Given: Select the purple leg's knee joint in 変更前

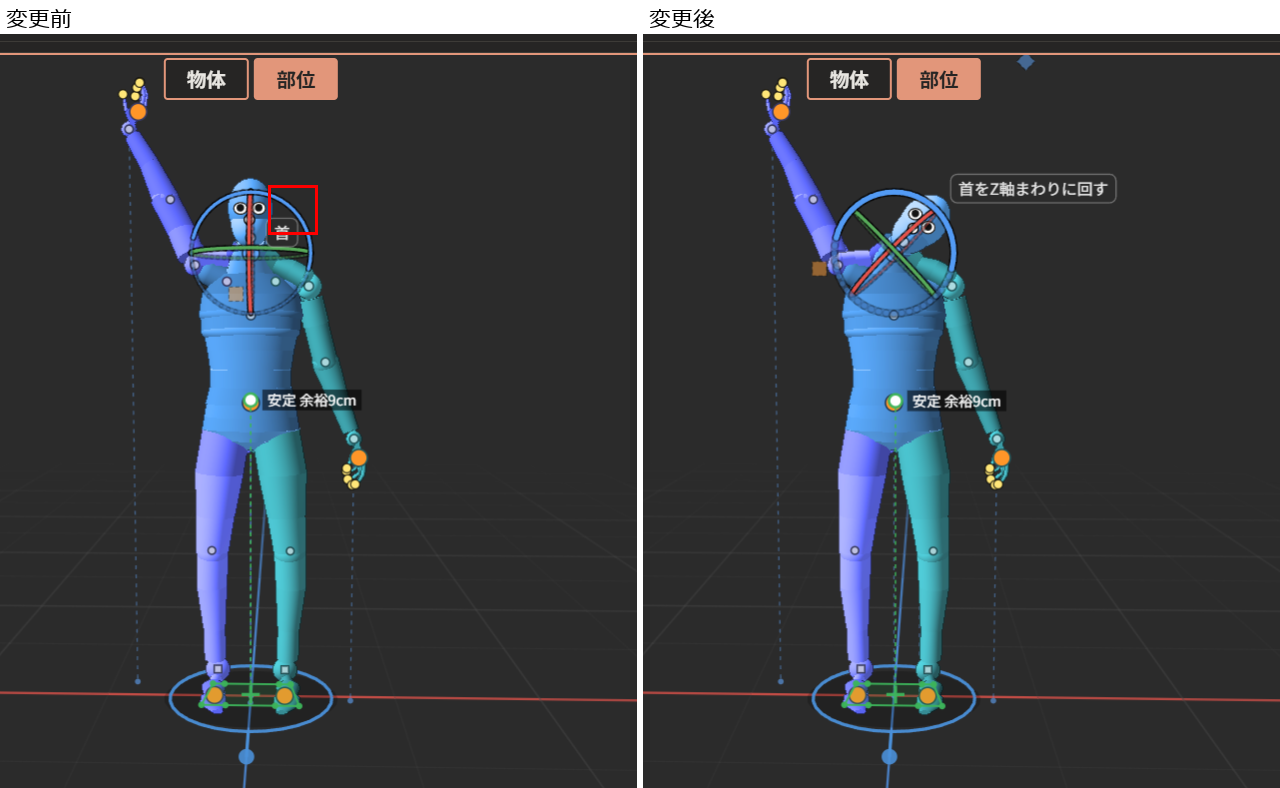Looking at the screenshot, I should point(212,550).
